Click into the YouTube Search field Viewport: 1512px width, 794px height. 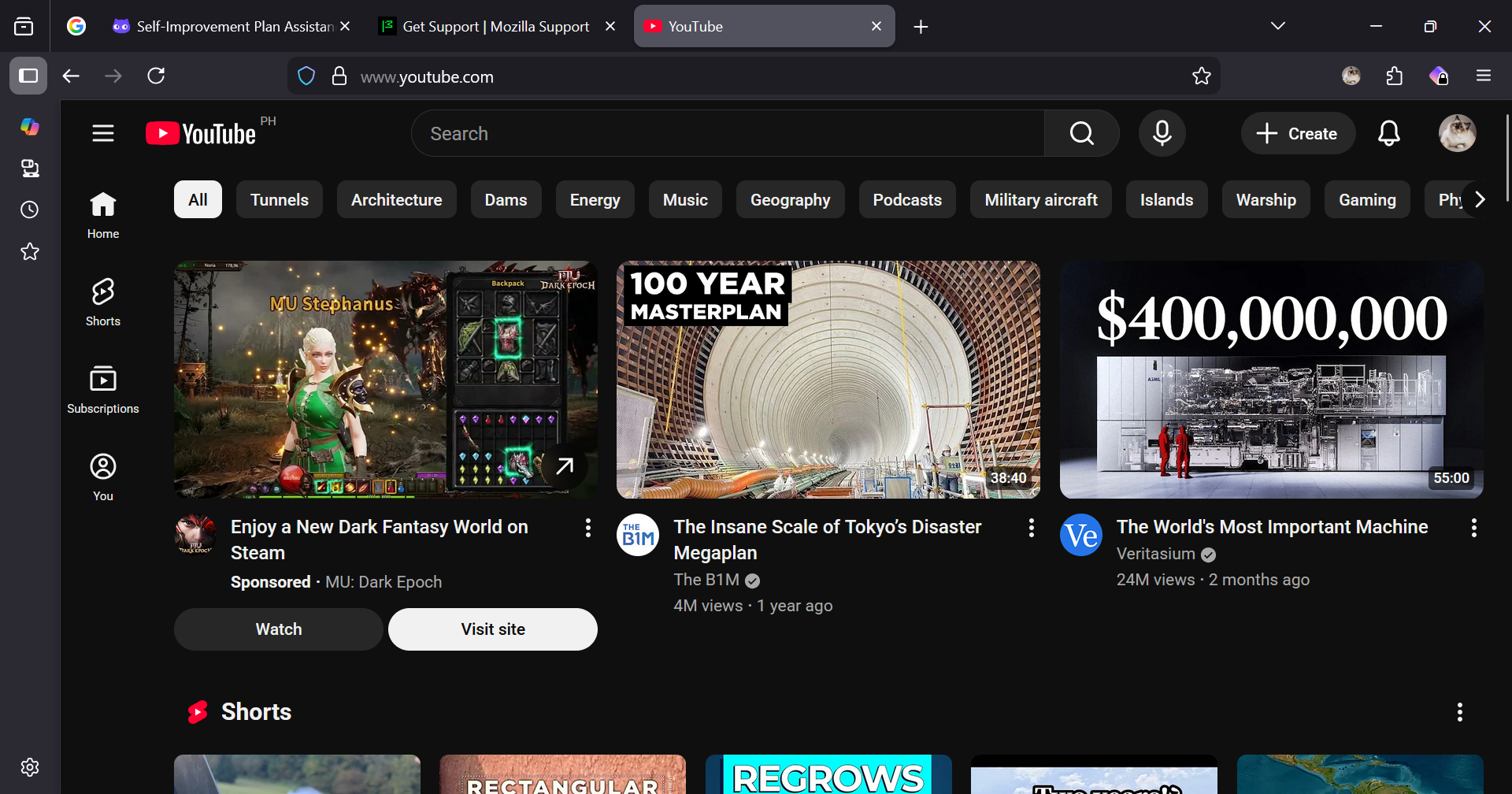tap(728, 133)
